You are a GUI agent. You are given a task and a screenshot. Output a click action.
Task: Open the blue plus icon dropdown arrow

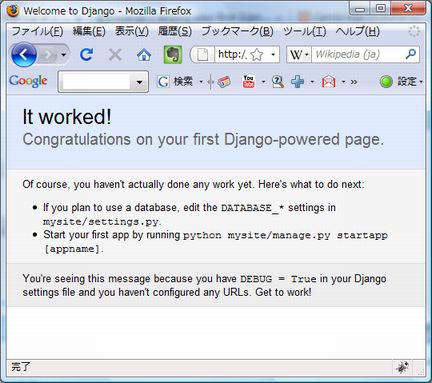tap(312, 82)
